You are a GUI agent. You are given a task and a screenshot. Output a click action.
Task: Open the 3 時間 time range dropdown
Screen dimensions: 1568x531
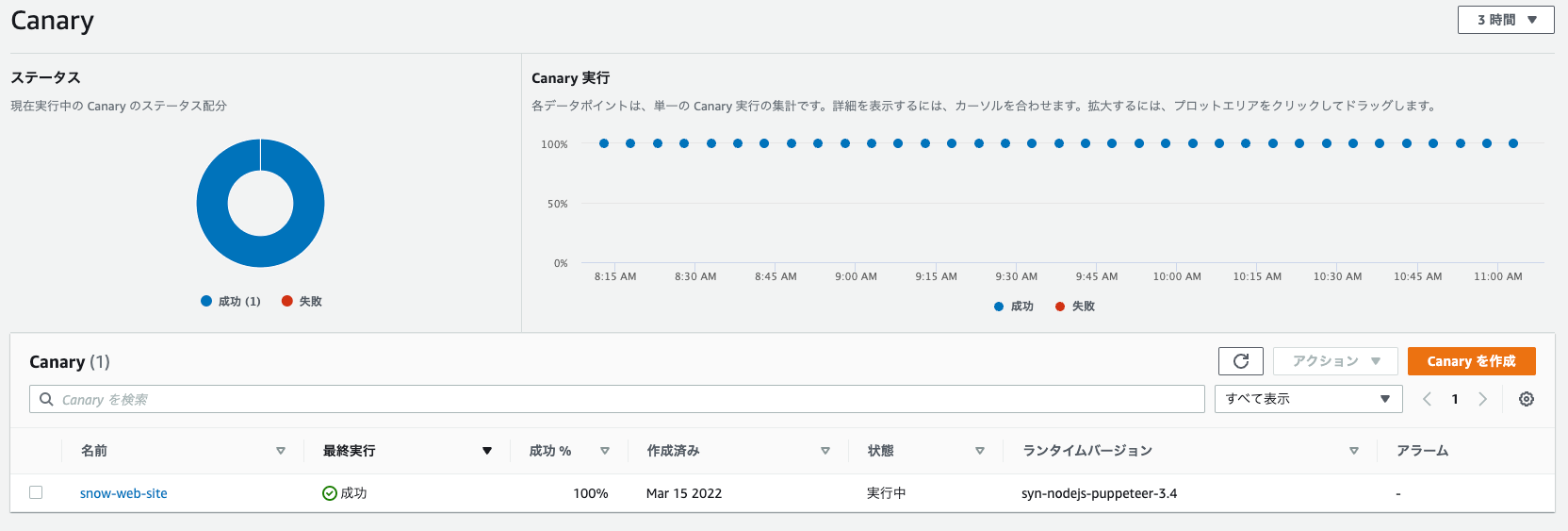coord(1506,20)
